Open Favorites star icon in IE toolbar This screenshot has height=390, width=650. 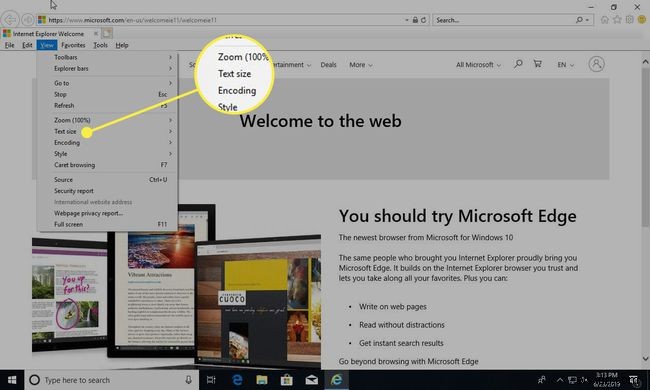pos(617,19)
